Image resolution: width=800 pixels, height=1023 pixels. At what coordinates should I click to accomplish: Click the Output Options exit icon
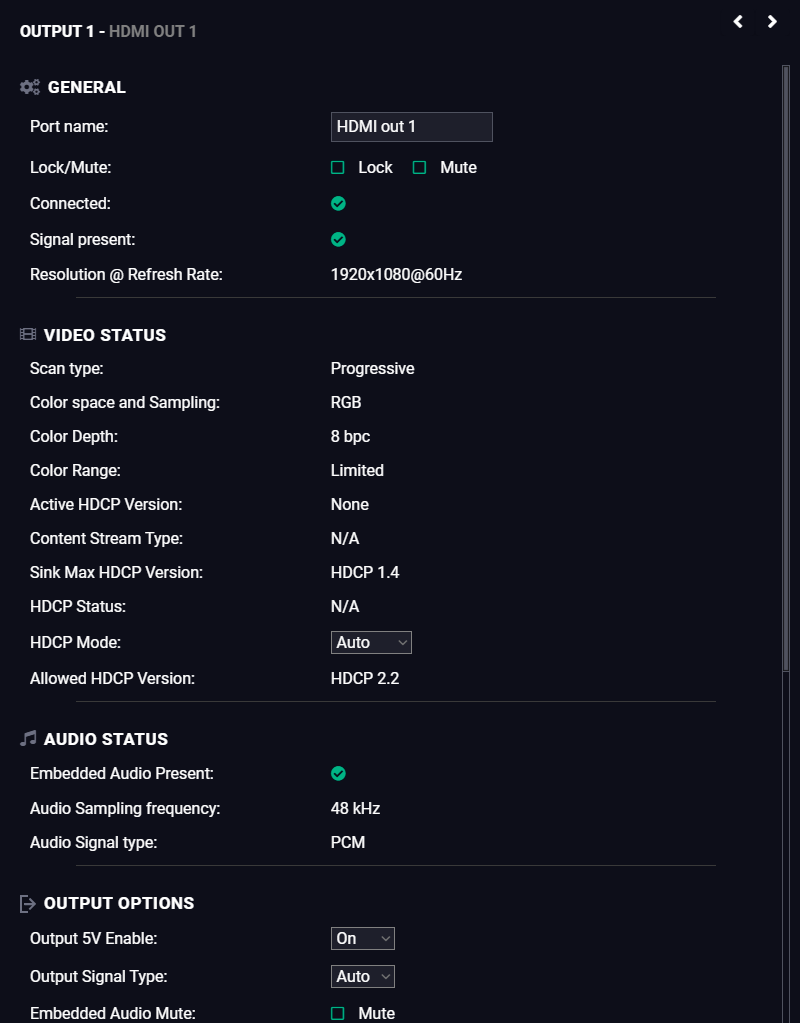pyautogui.click(x=28, y=904)
